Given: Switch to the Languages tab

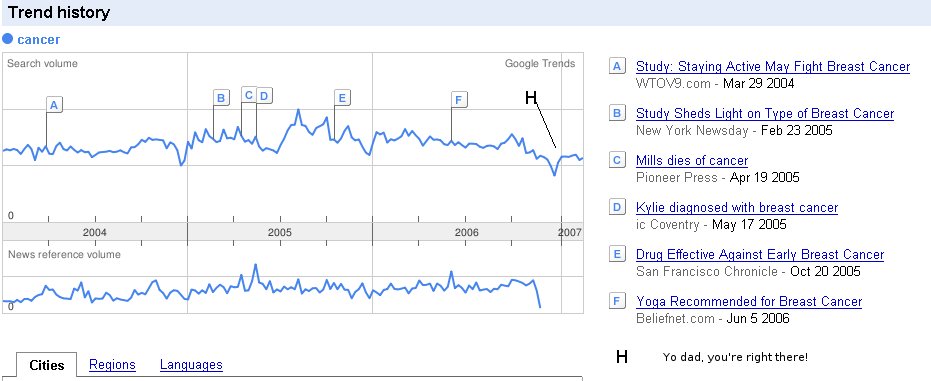Looking at the screenshot, I should (x=191, y=365).
